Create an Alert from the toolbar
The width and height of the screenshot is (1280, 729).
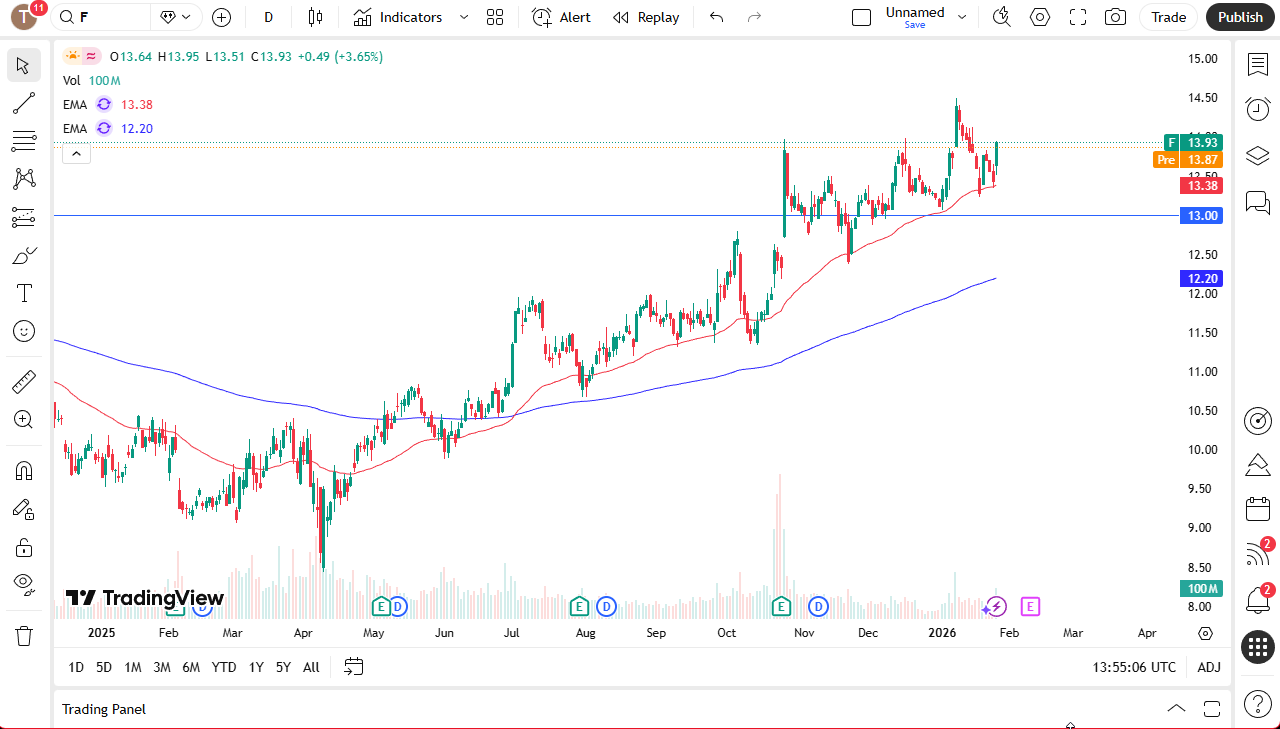tap(561, 17)
